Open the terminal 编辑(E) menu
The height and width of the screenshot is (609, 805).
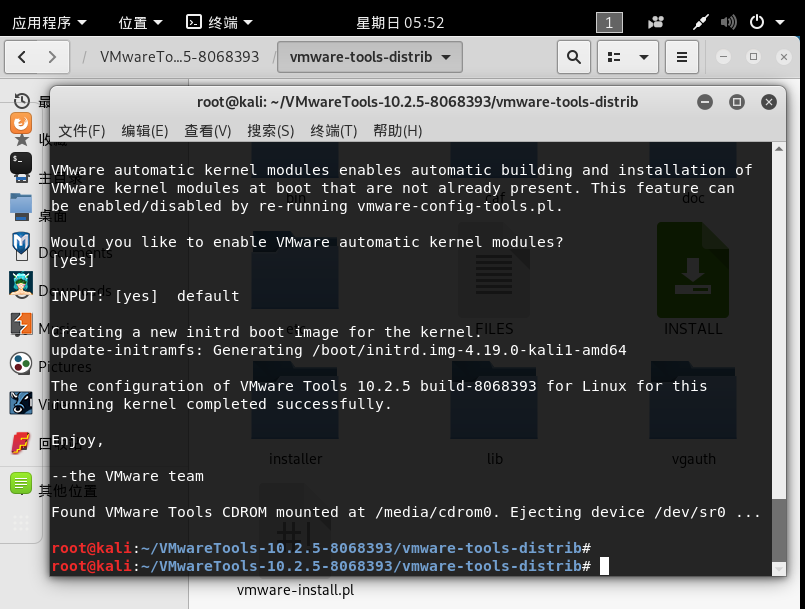coord(145,131)
